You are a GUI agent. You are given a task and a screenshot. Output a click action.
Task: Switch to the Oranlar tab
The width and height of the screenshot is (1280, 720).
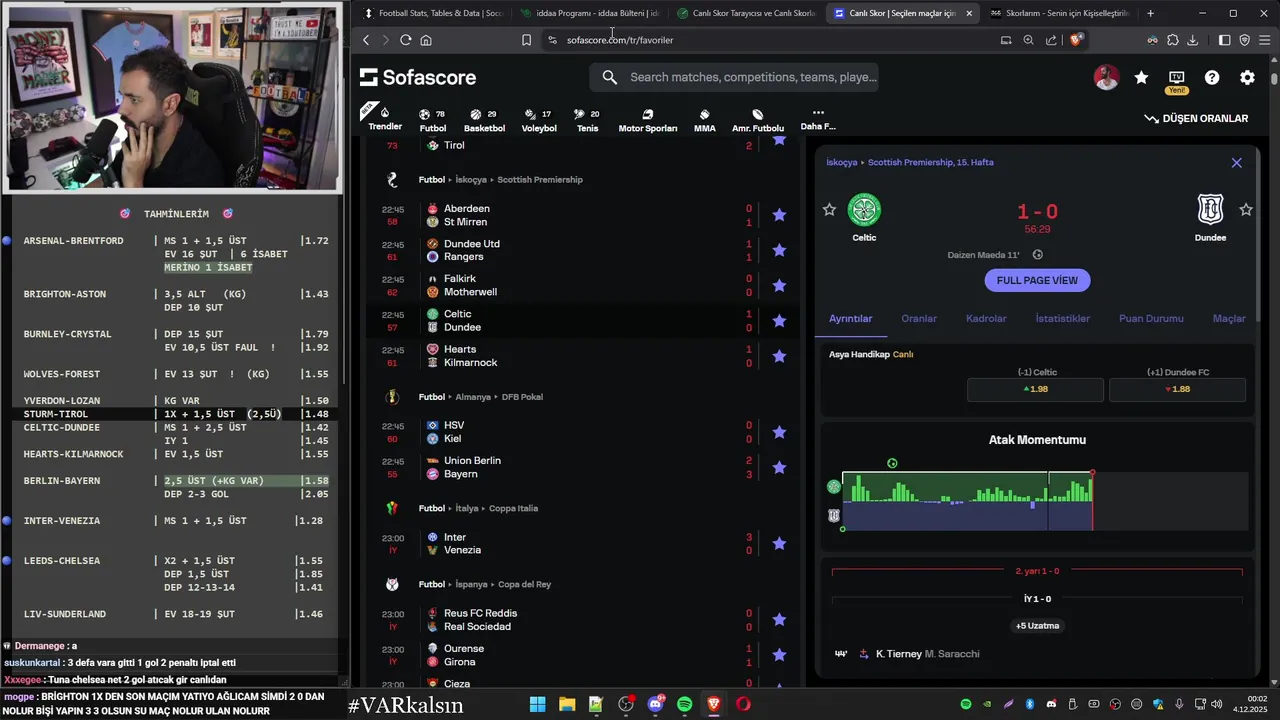point(919,318)
